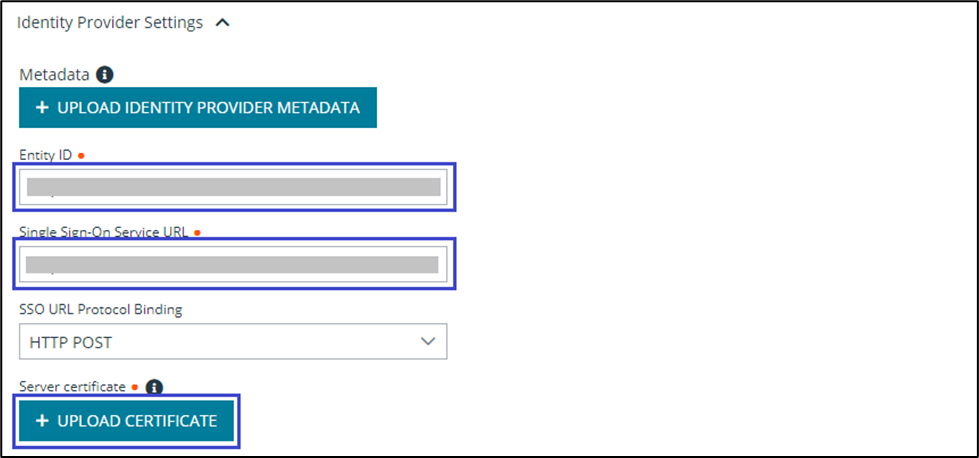Focus the Single Sign-On Service URL field
The image size is (979, 458).
point(233,264)
